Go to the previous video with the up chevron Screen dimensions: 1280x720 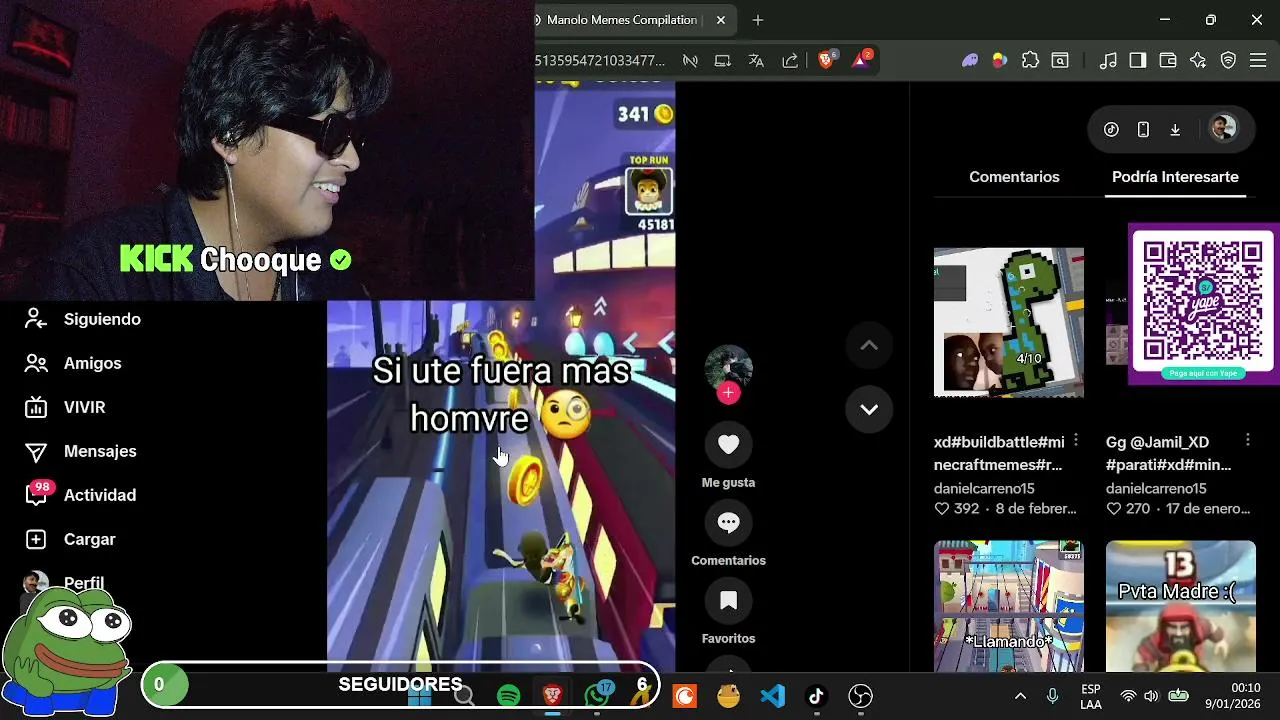pos(869,345)
